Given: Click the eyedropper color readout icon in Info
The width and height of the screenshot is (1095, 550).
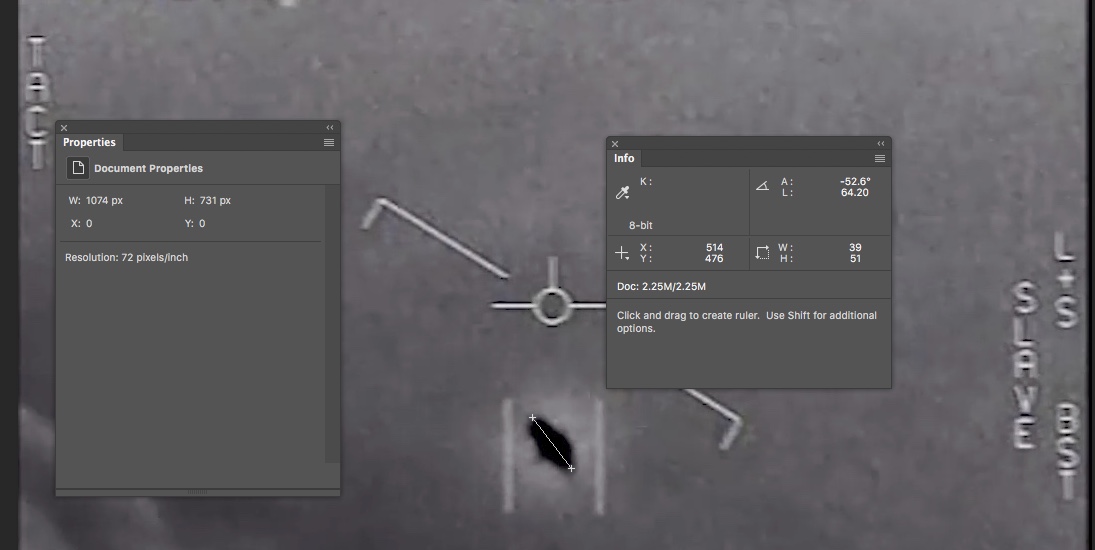Looking at the screenshot, I should point(623,192).
